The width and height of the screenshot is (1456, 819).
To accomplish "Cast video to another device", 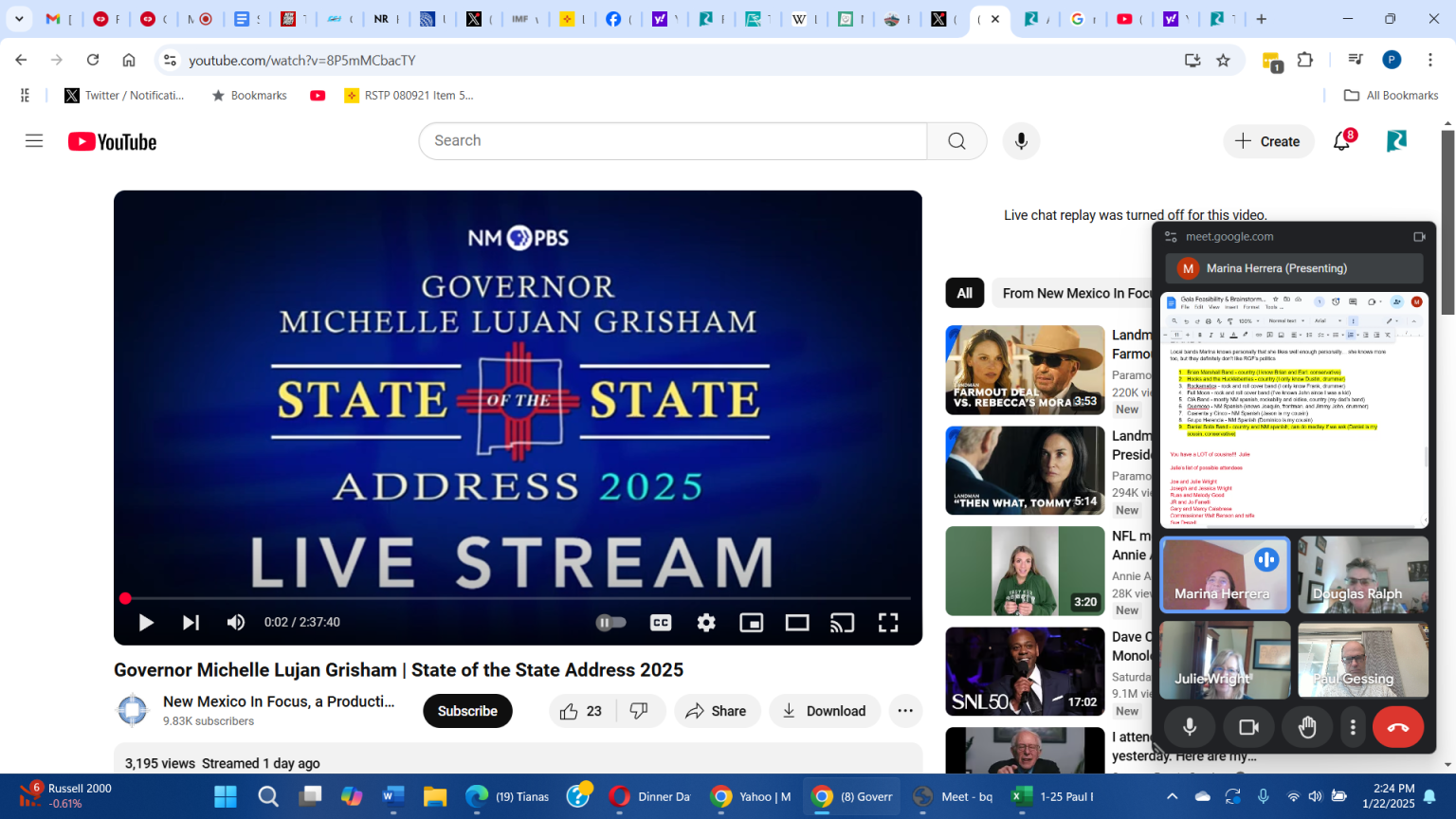I will point(842,623).
